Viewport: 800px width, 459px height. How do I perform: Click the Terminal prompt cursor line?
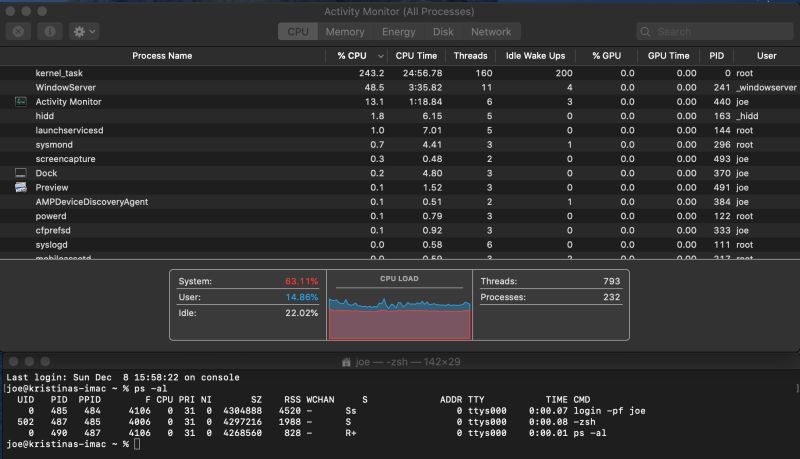[x=73, y=444]
